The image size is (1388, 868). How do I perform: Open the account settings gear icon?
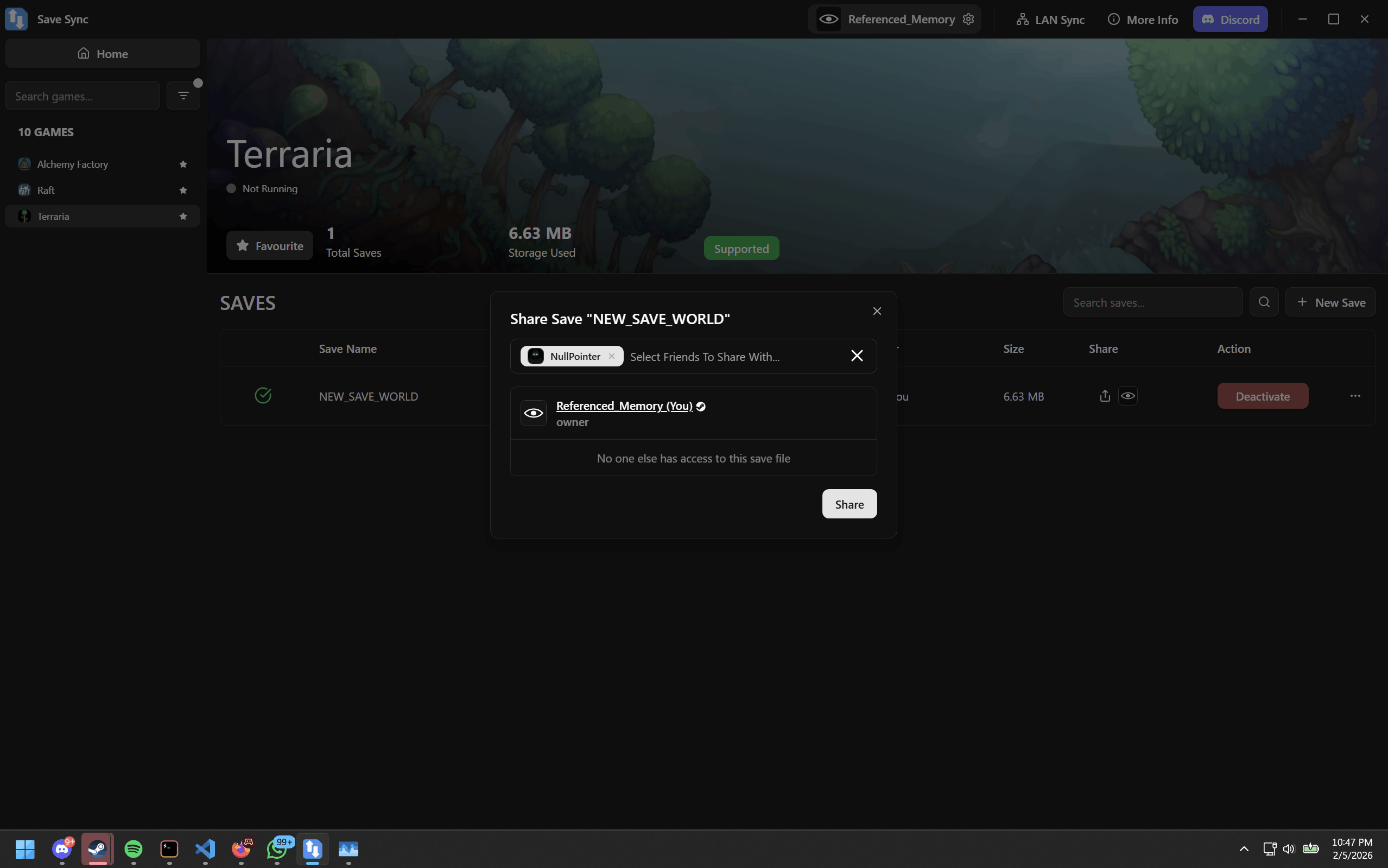pyautogui.click(x=968, y=19)
